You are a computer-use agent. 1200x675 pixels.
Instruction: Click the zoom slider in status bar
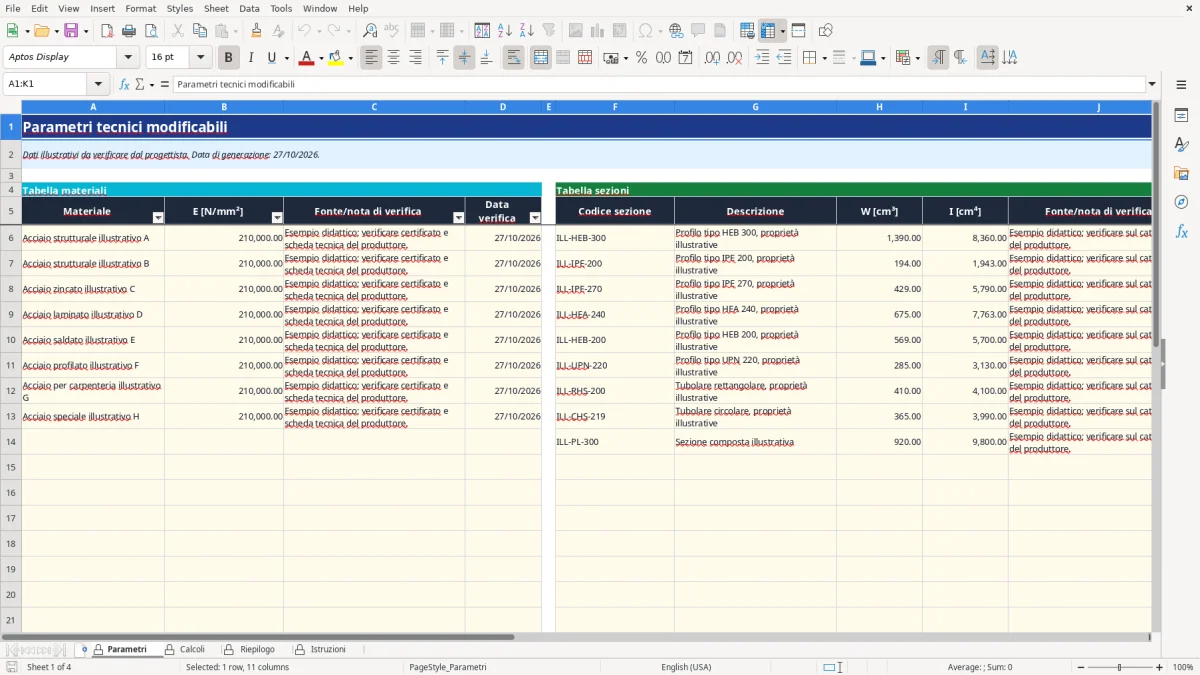(x=1120, y=667)
